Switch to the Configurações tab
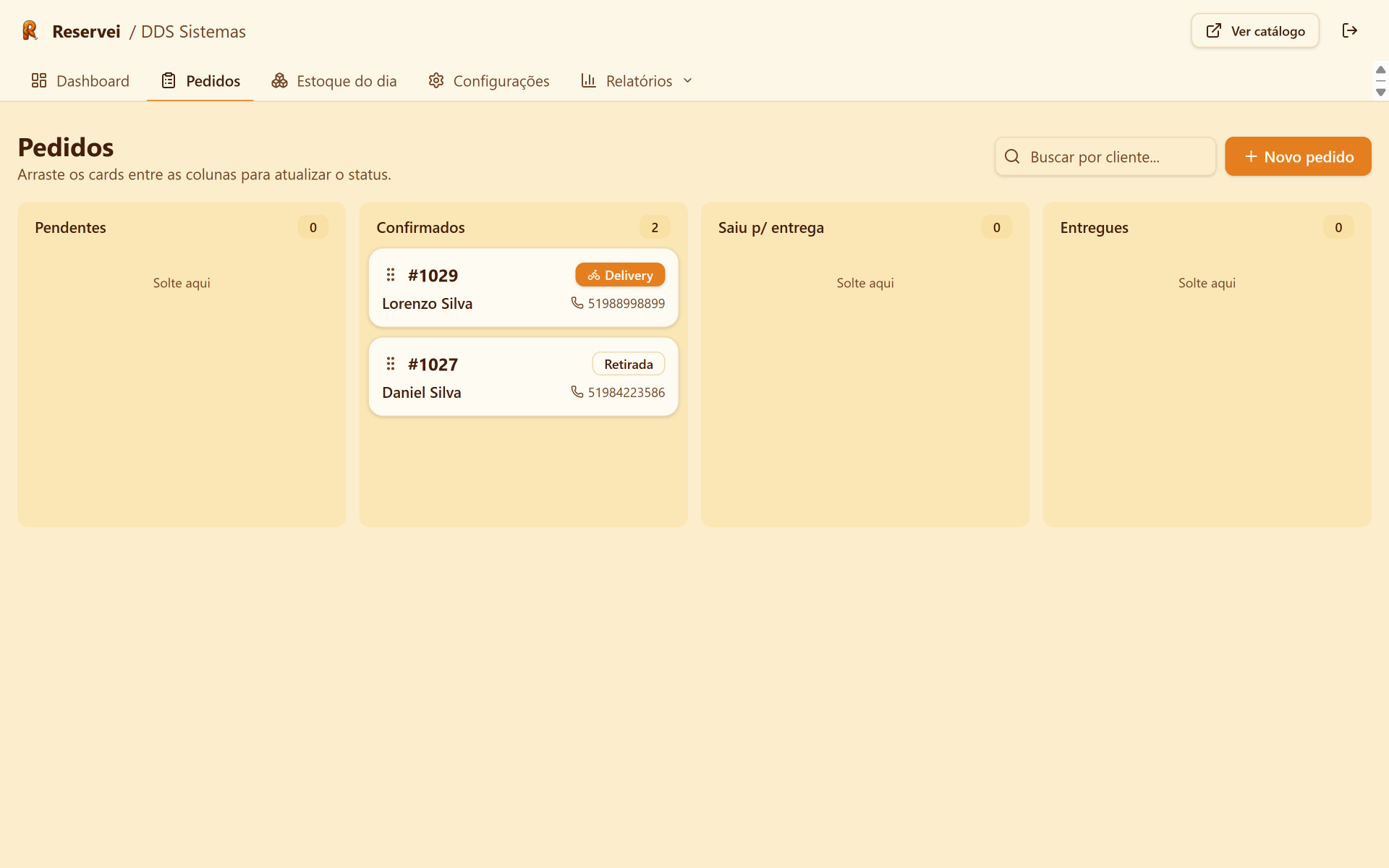The height and width of the screenshot is (868, 1389). (488, 81)
